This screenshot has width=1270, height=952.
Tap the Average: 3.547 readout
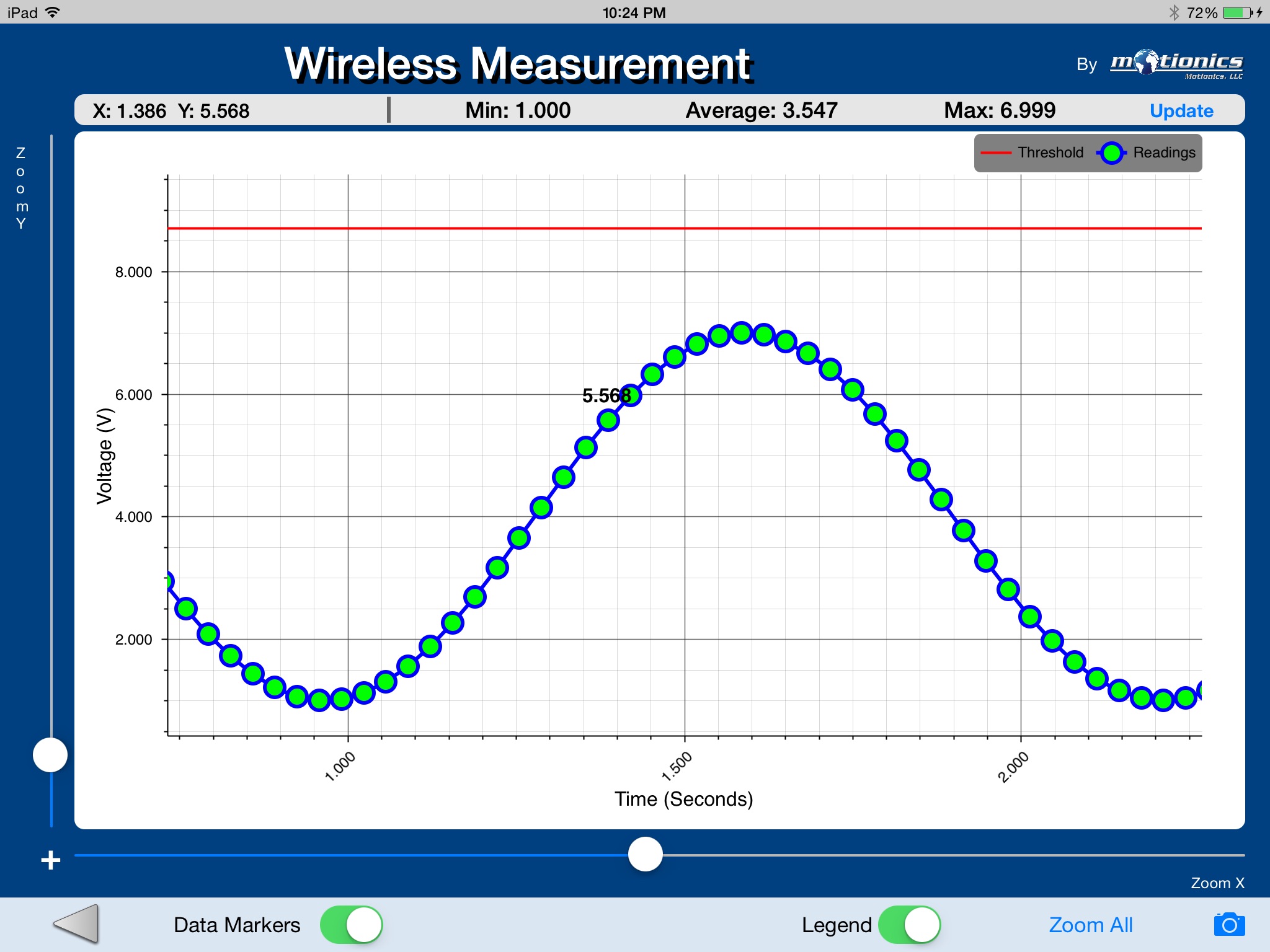[x=761, y=110]
